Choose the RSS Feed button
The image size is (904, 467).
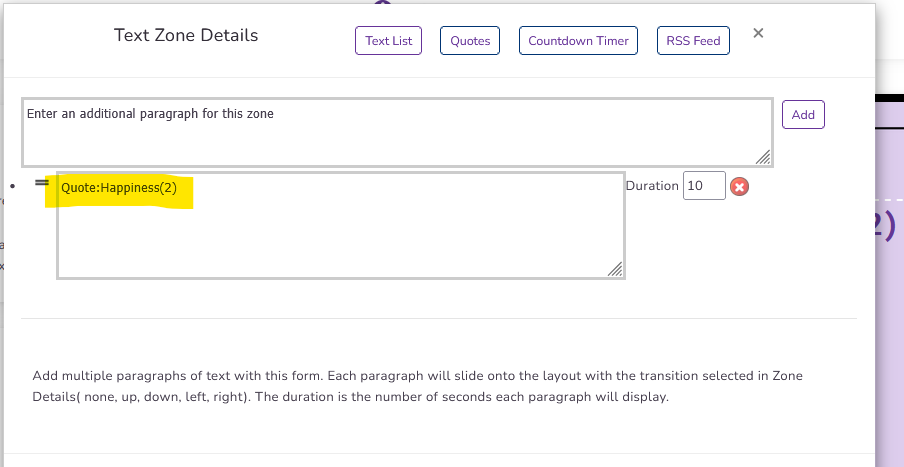693,41
